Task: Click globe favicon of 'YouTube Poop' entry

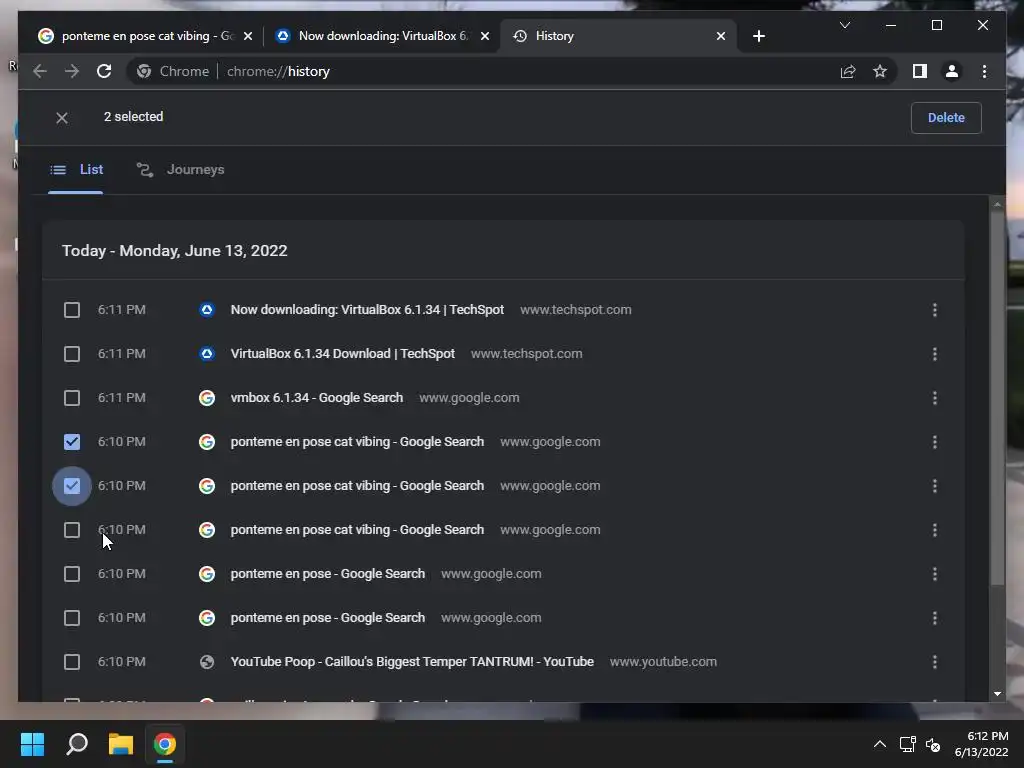Action: tap(207, 662)
